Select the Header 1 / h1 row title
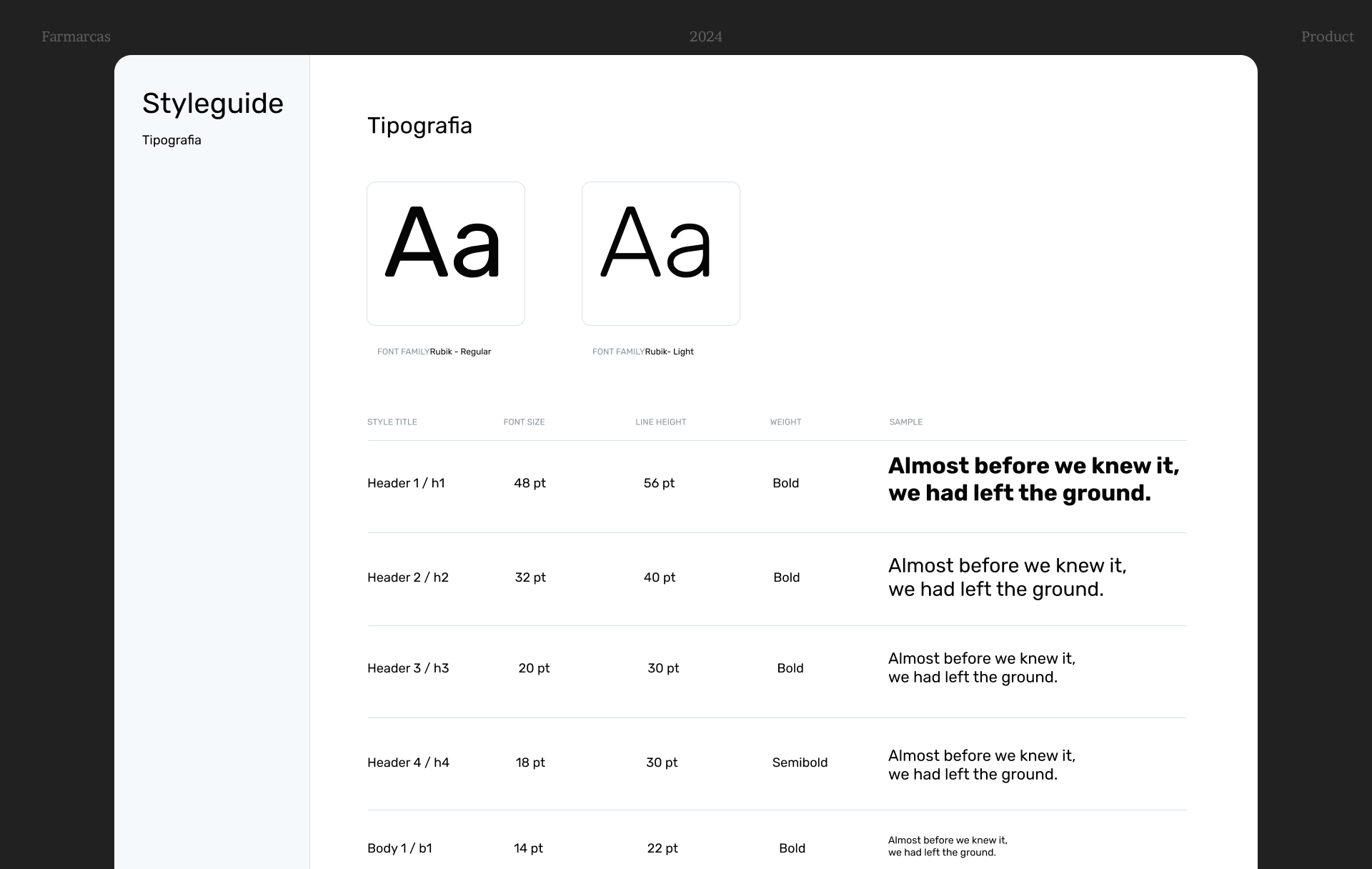The image size is (1372, 869). click(x=406, y=483)
